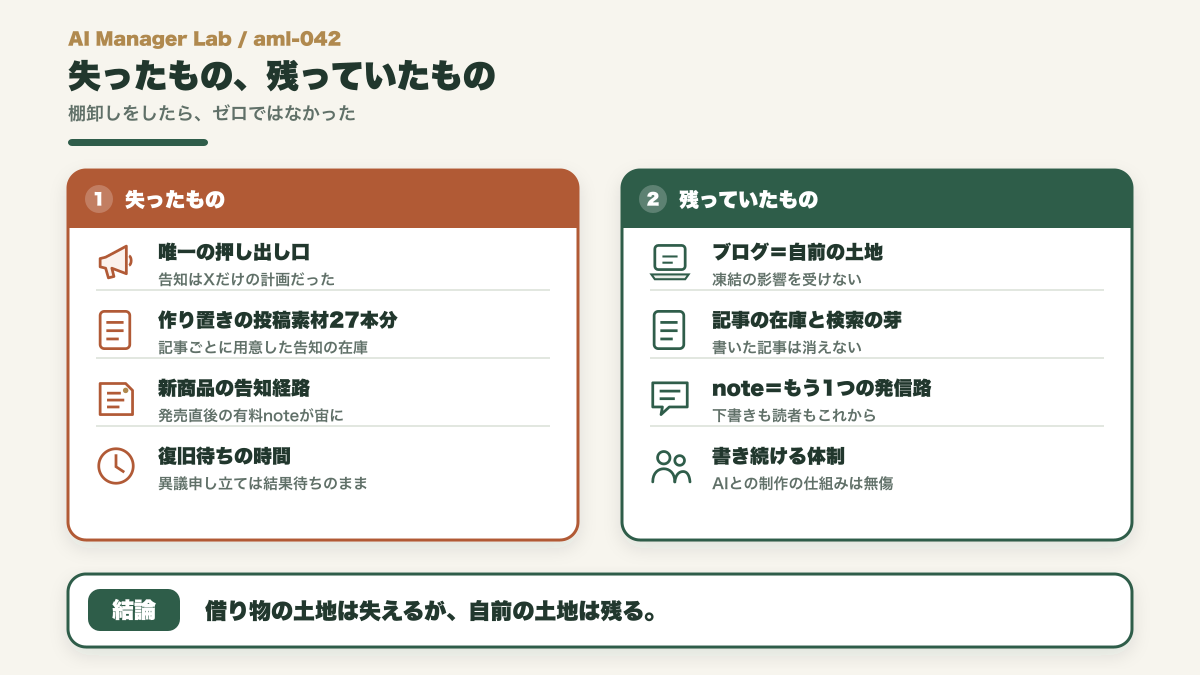Click the heading 記事の在庫と検索の芽
Image resolution: width=1200 pixels, height=675 pixels.
807,320
